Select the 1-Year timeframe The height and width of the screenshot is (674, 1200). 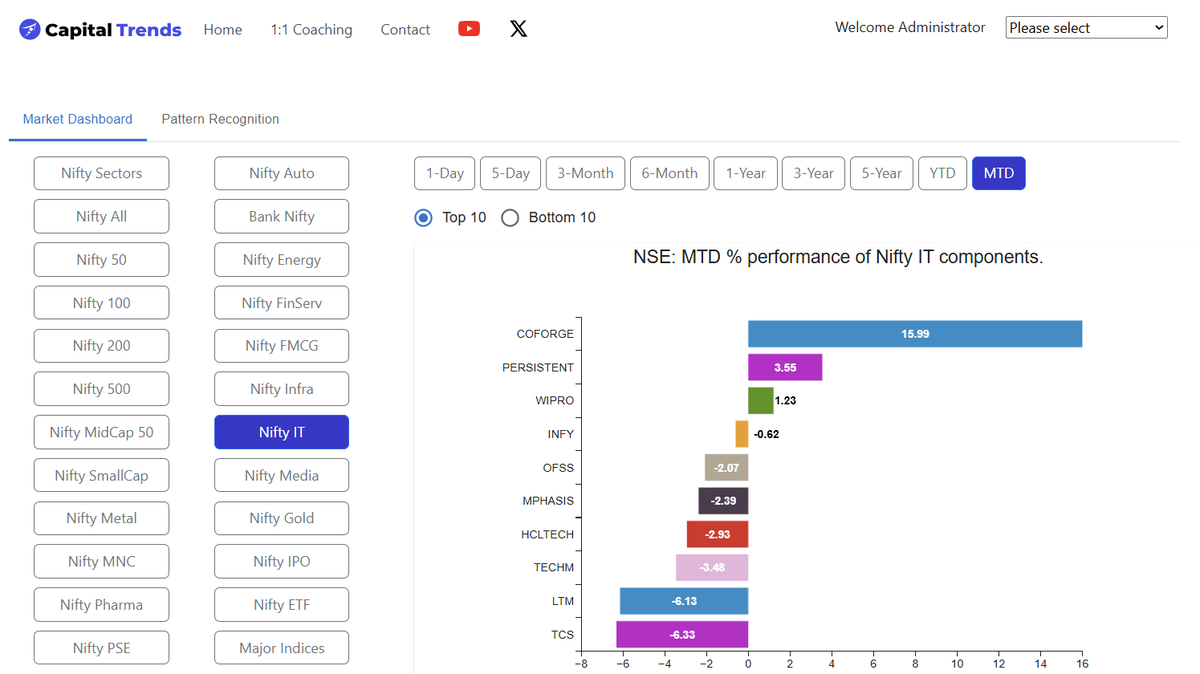tap(746, 173)
